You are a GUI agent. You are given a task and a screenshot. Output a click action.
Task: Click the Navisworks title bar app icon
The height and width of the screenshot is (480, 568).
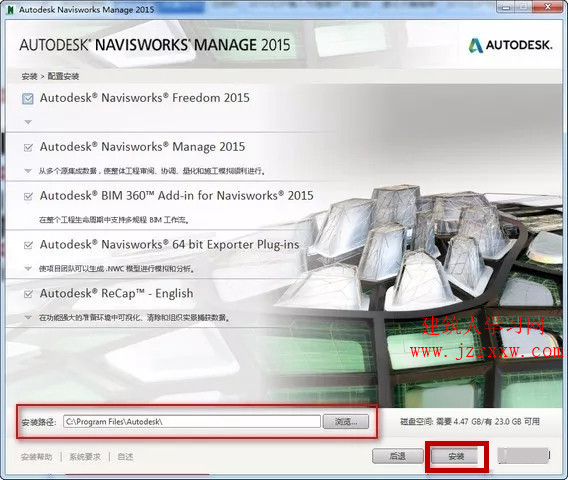tap(11, 9)
